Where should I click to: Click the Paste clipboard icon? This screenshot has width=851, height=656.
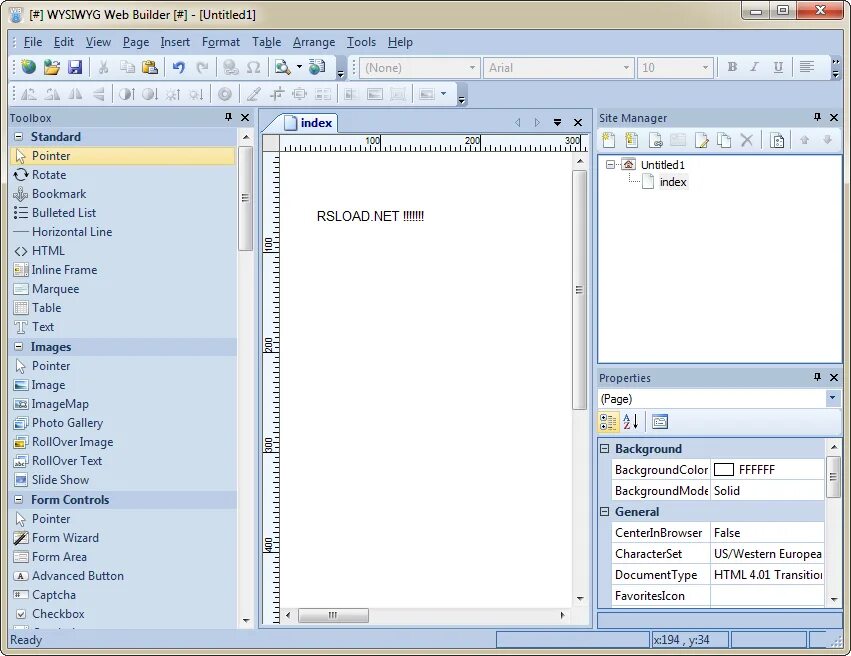[x=149, y=67]
